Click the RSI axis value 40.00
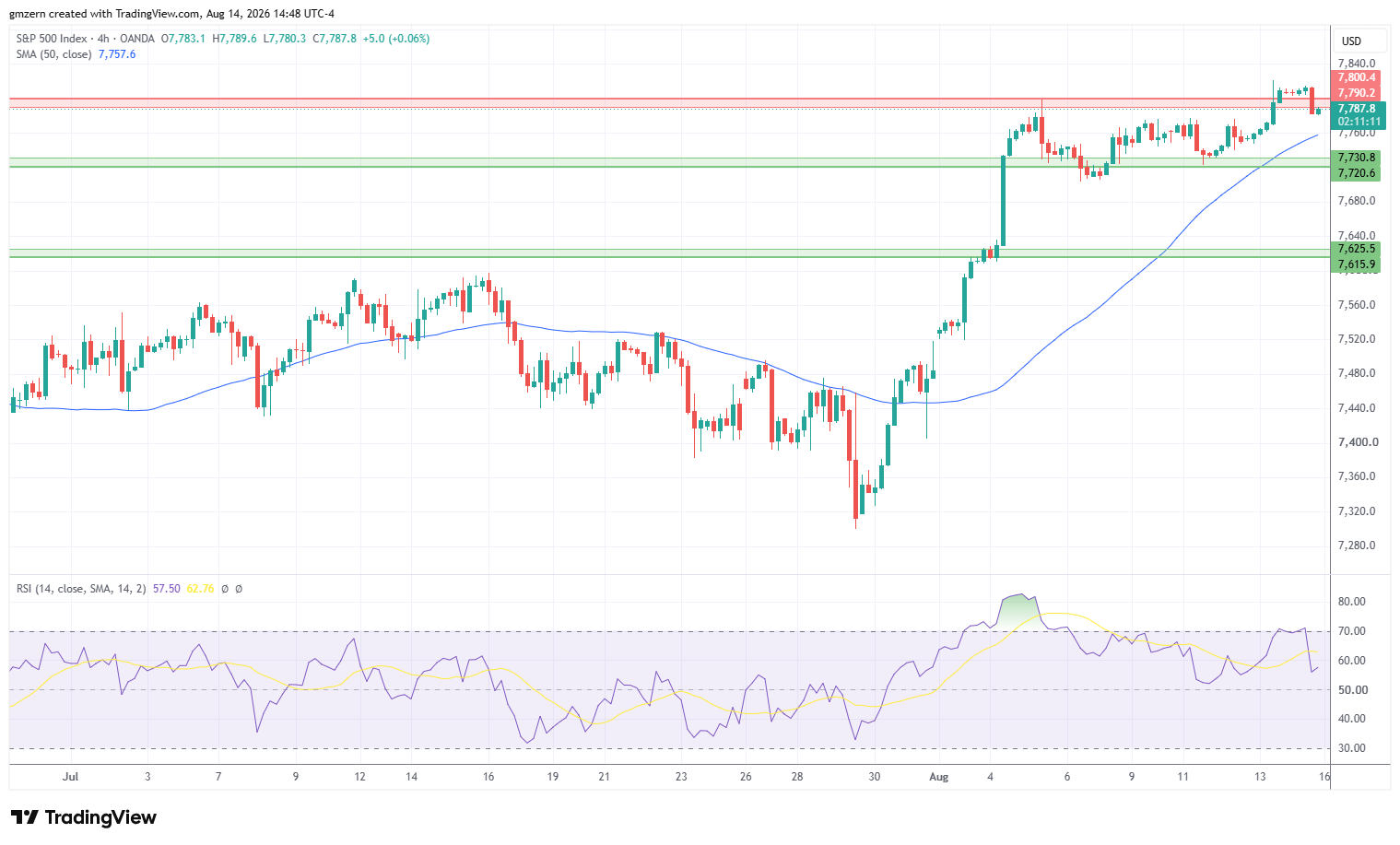 coord(1352,719)
